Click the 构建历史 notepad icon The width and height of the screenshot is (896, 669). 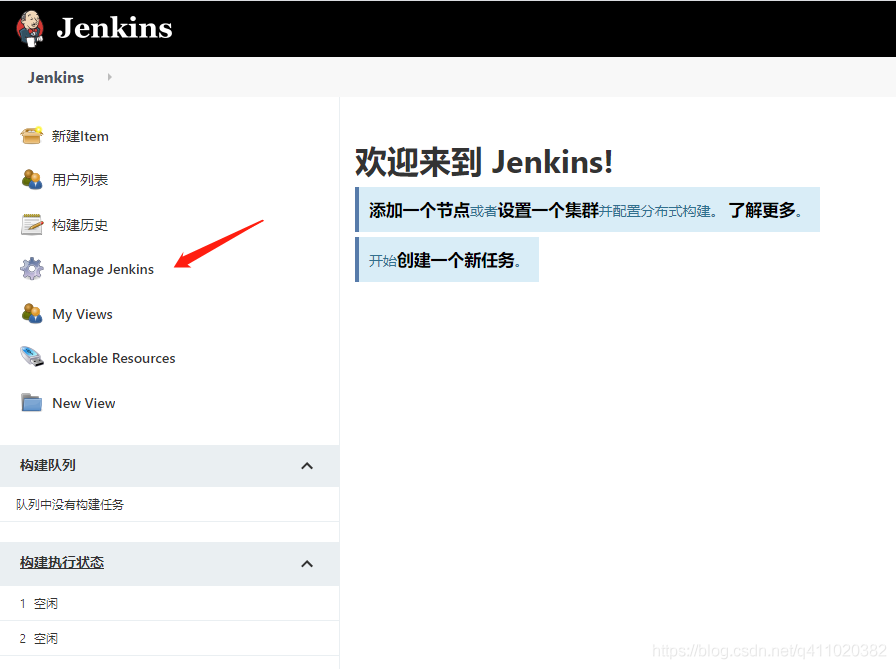point(31,225)
